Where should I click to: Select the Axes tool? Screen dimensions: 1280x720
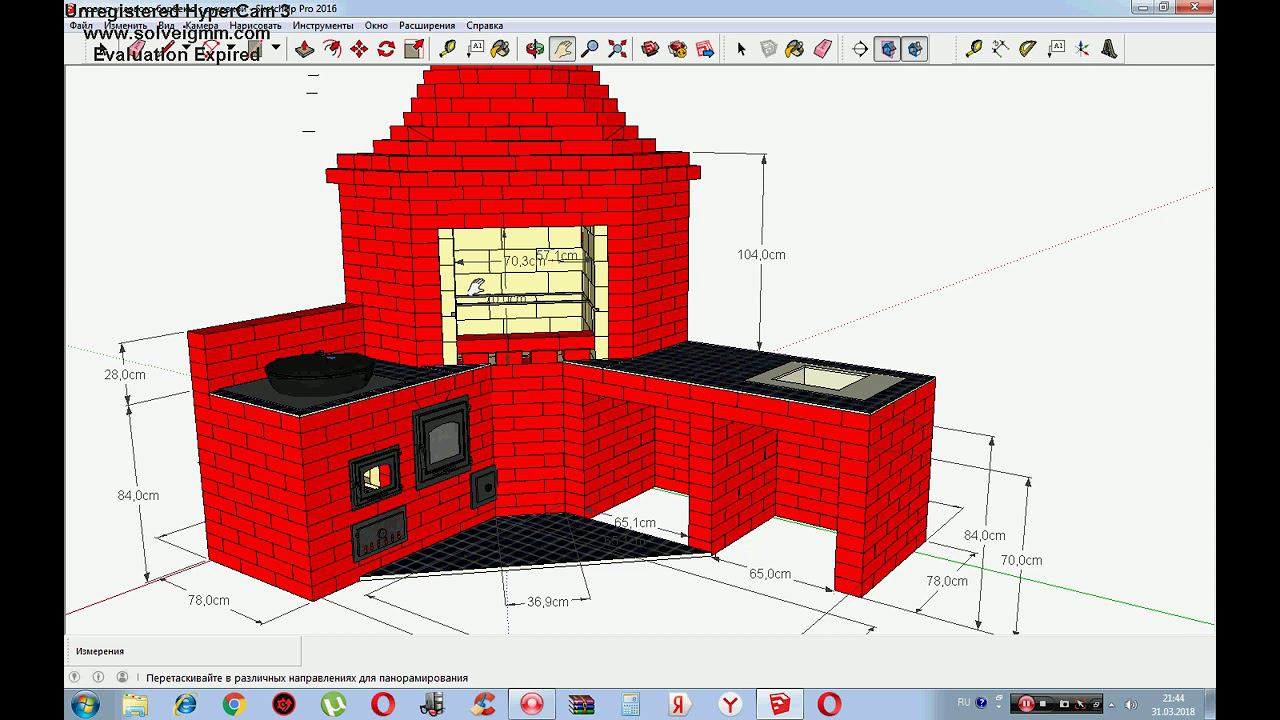coord(1083,49)
